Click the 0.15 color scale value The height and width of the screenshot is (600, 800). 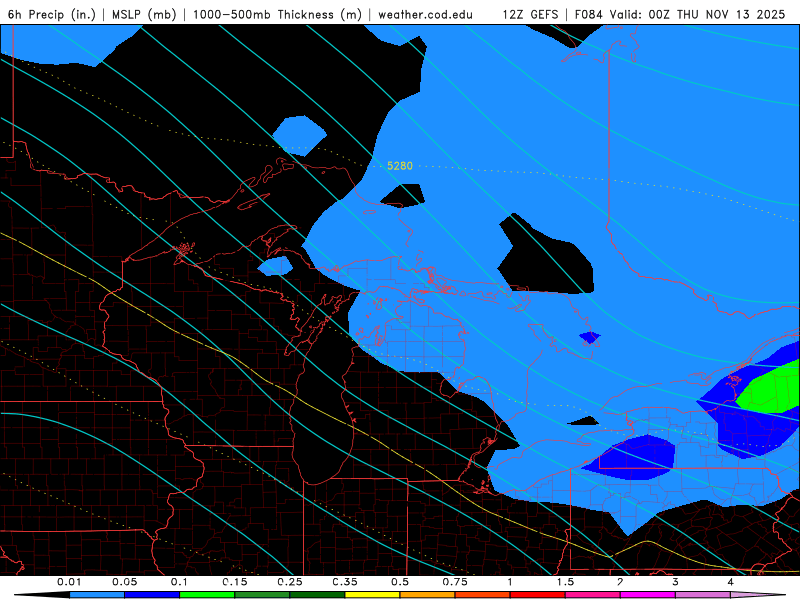click(x=235, y=582)
